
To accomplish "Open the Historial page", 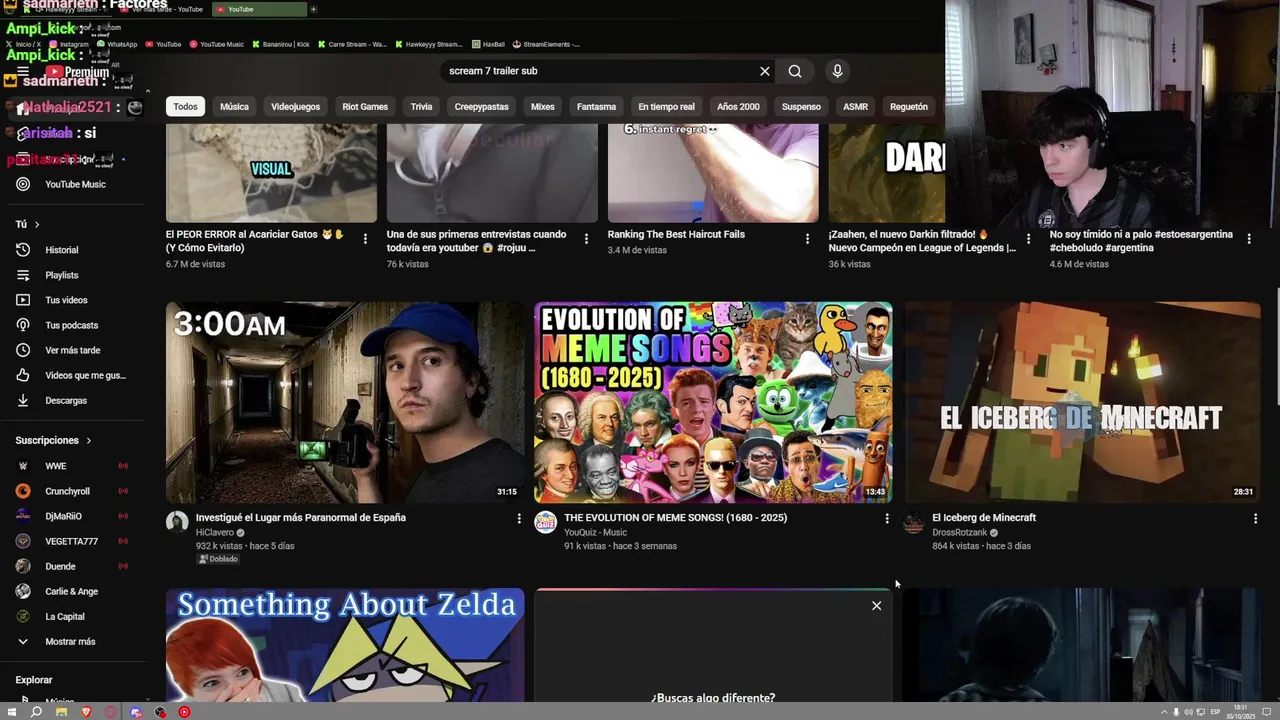I will click(x=70, y=250).
